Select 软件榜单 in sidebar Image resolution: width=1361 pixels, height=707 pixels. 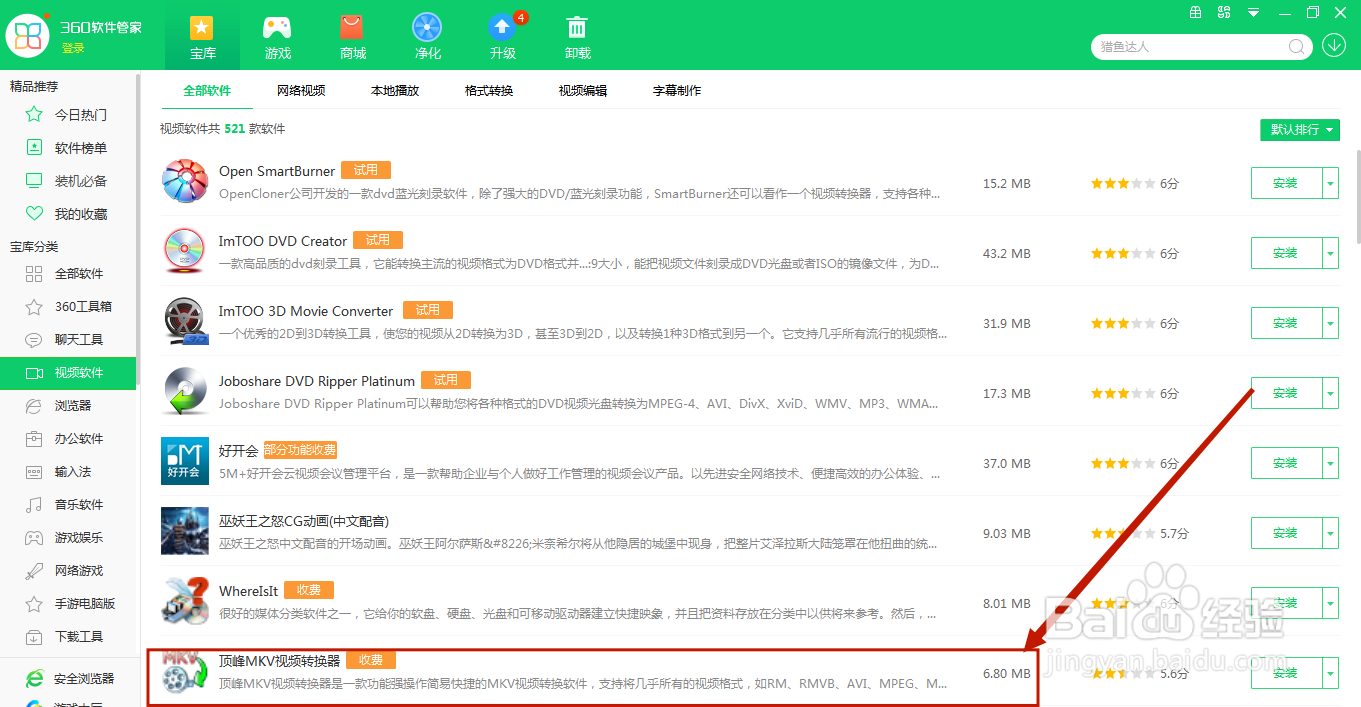(x=69, y=148)
